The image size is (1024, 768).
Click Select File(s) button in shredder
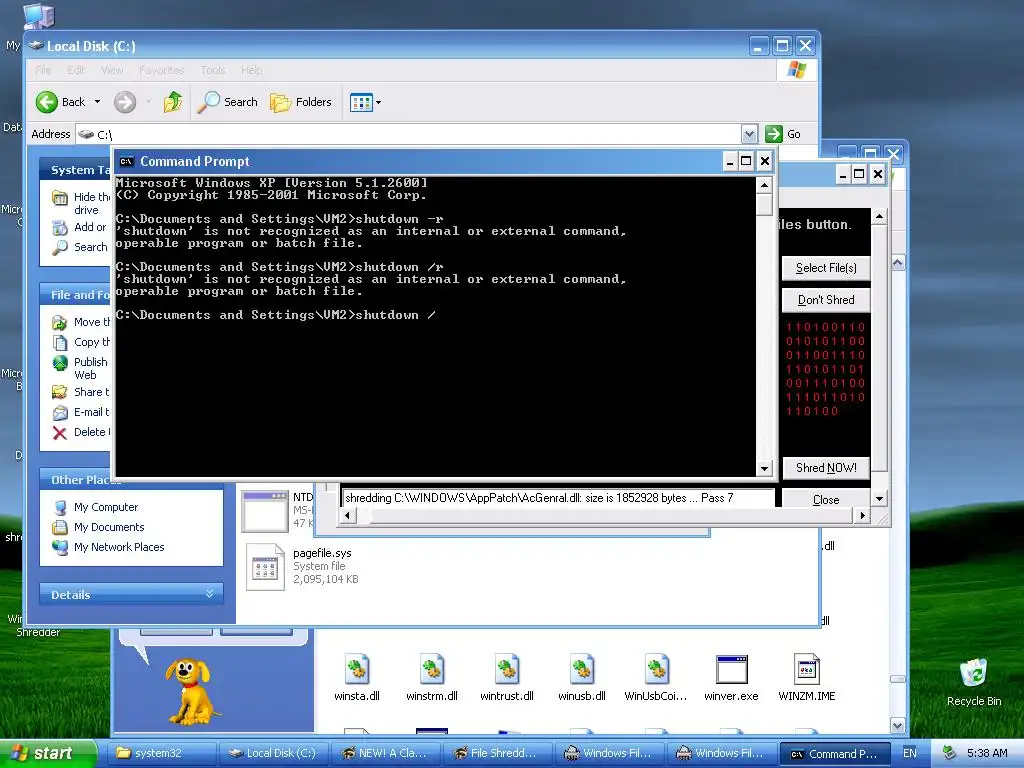tap(826, 268)
